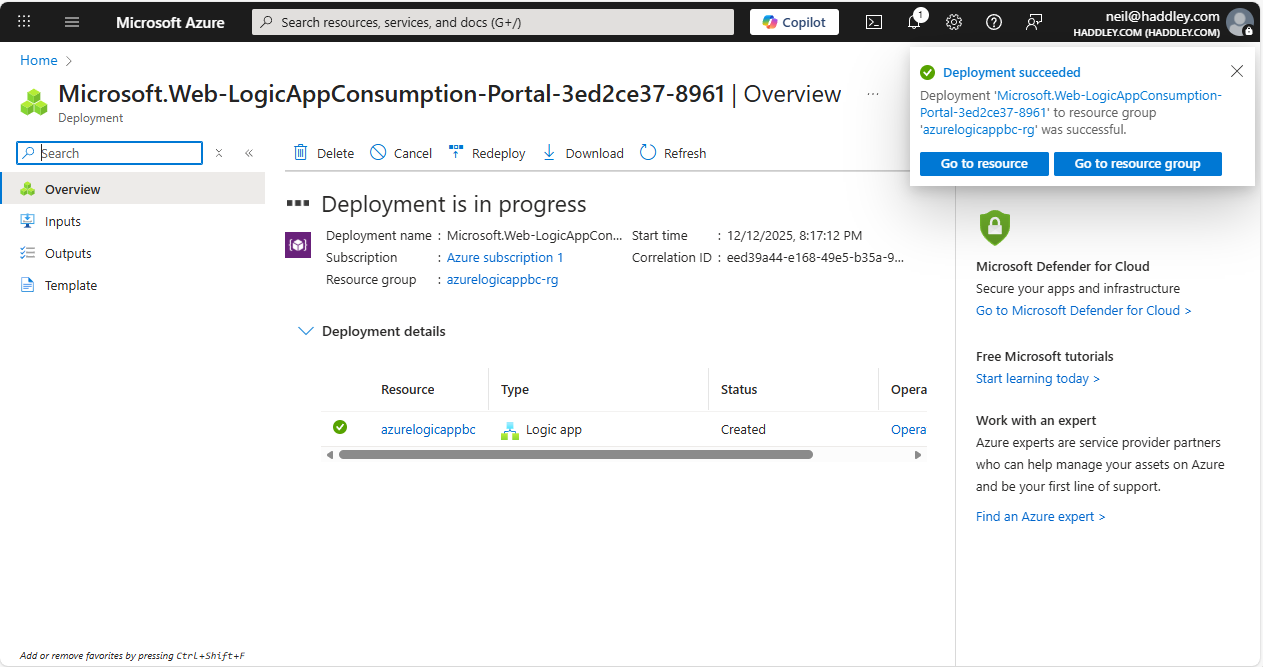Collapse the Deployment details section
This screenshot has width=1263, height=667.
[x=305, y=330]
